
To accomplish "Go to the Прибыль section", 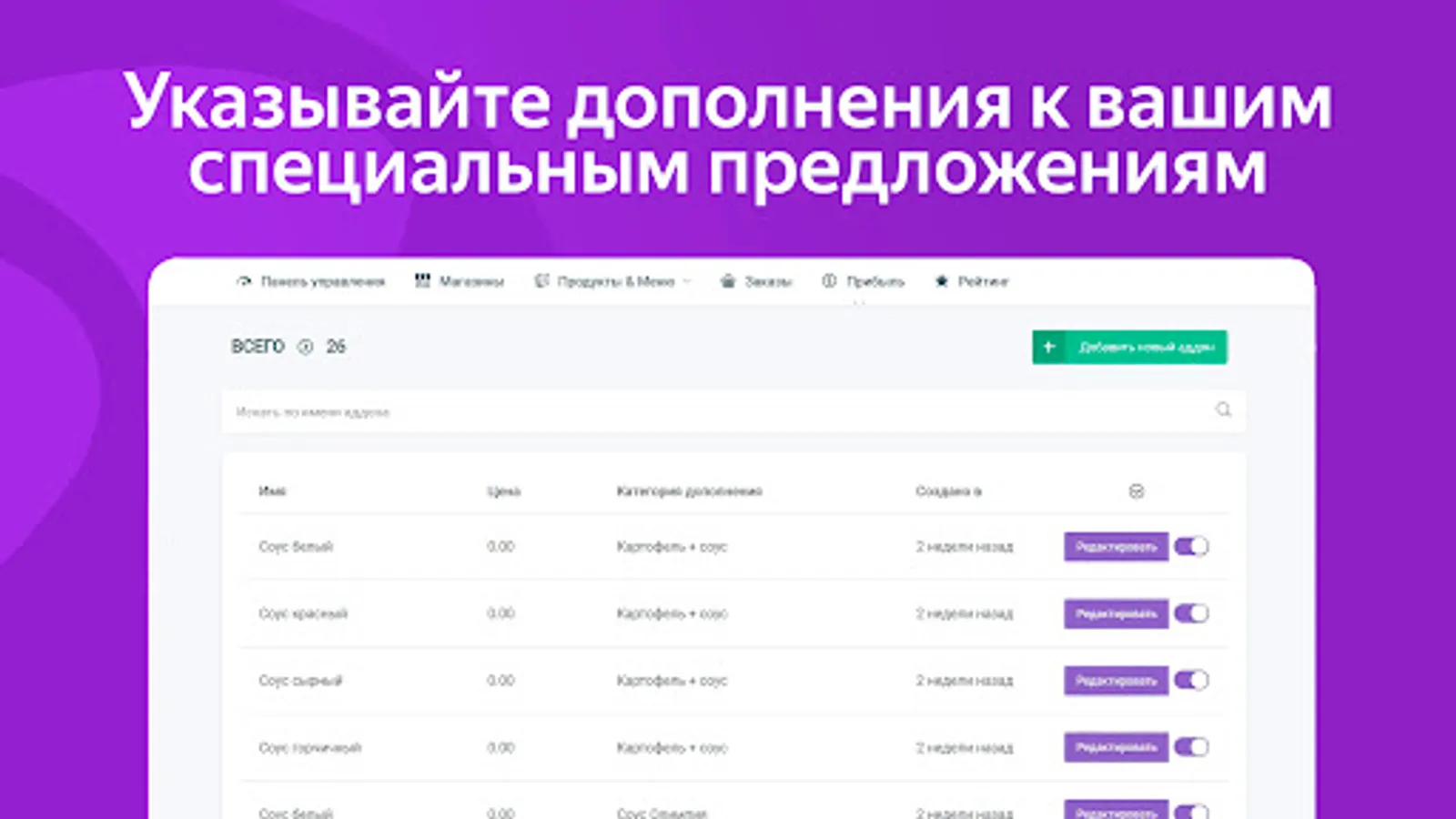I will coord(864,281).
